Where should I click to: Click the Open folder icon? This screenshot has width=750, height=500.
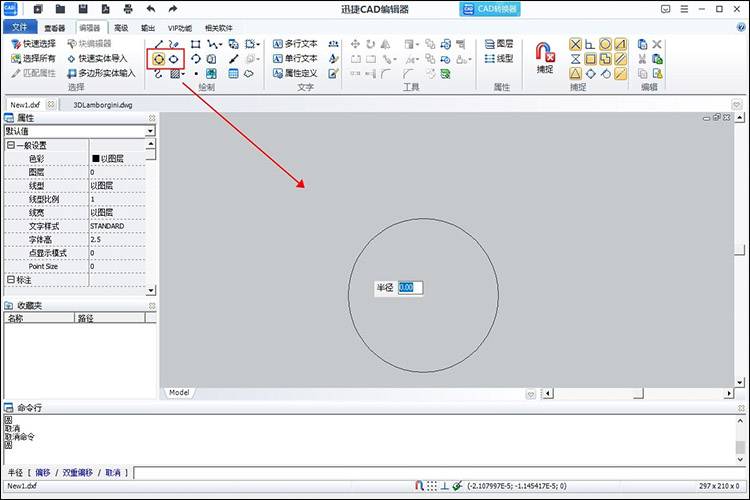point(60,9)
